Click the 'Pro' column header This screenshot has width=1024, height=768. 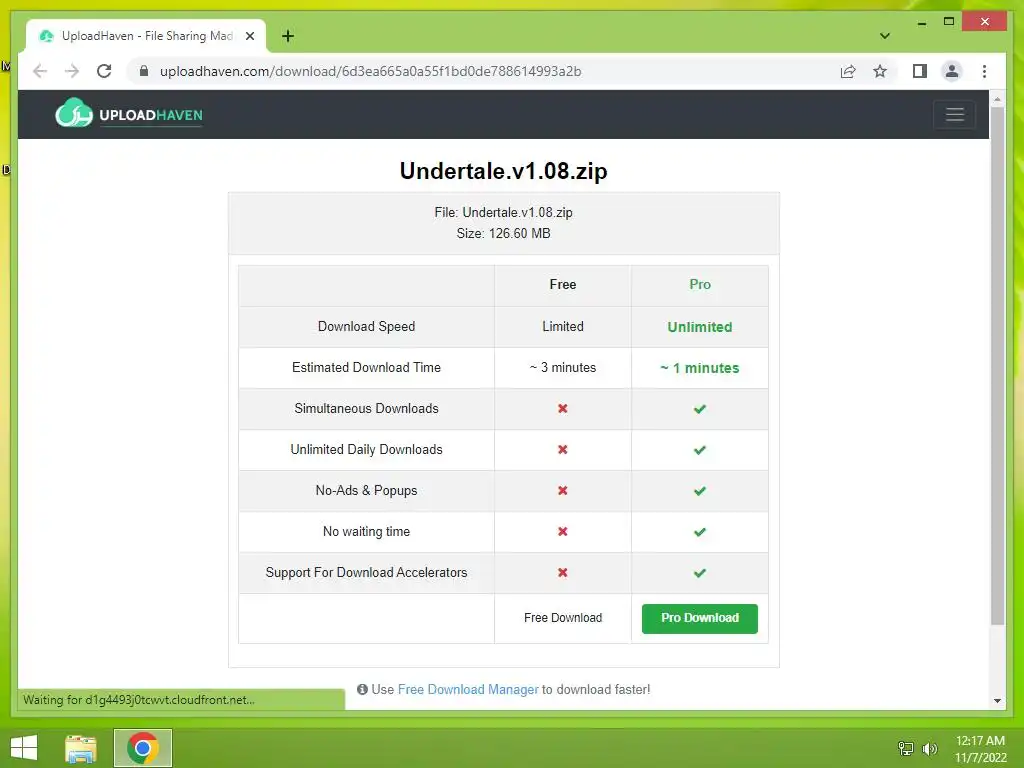pos(699,285)
